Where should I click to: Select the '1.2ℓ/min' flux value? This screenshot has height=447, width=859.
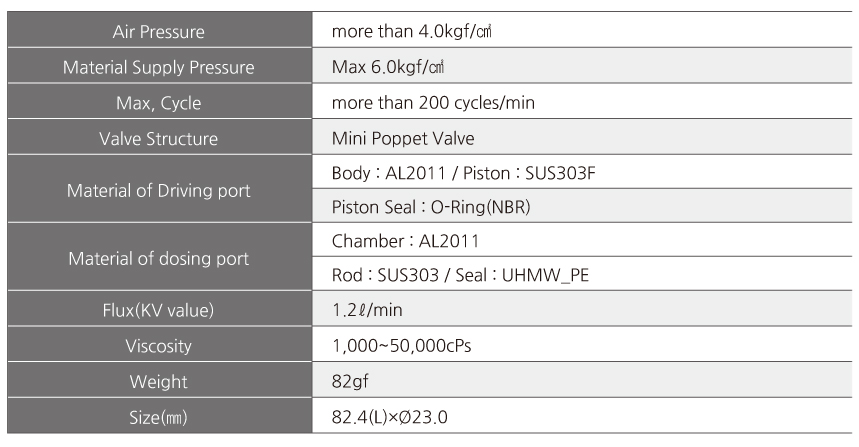(367, 310)
